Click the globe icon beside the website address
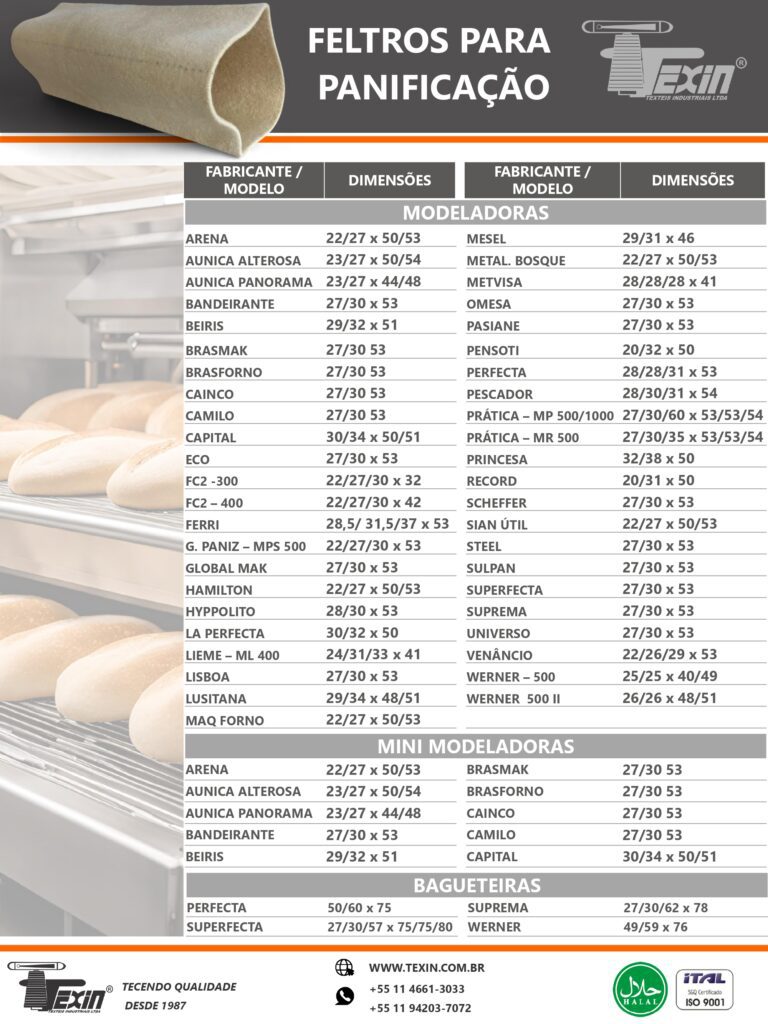The image size is (768, 1024). [345, 967]
